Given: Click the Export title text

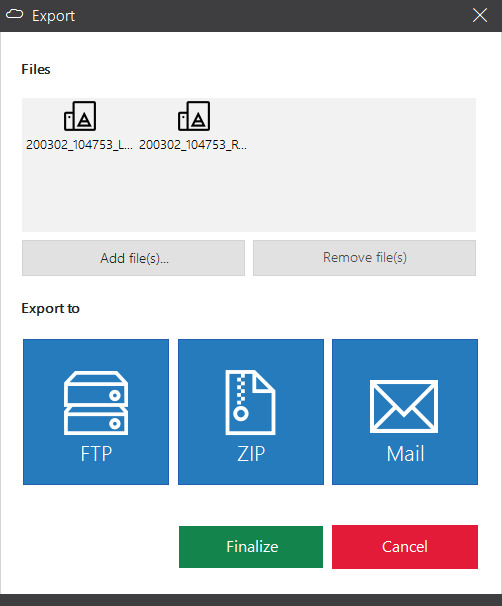Looking at the screenshot, I should 53,16.
